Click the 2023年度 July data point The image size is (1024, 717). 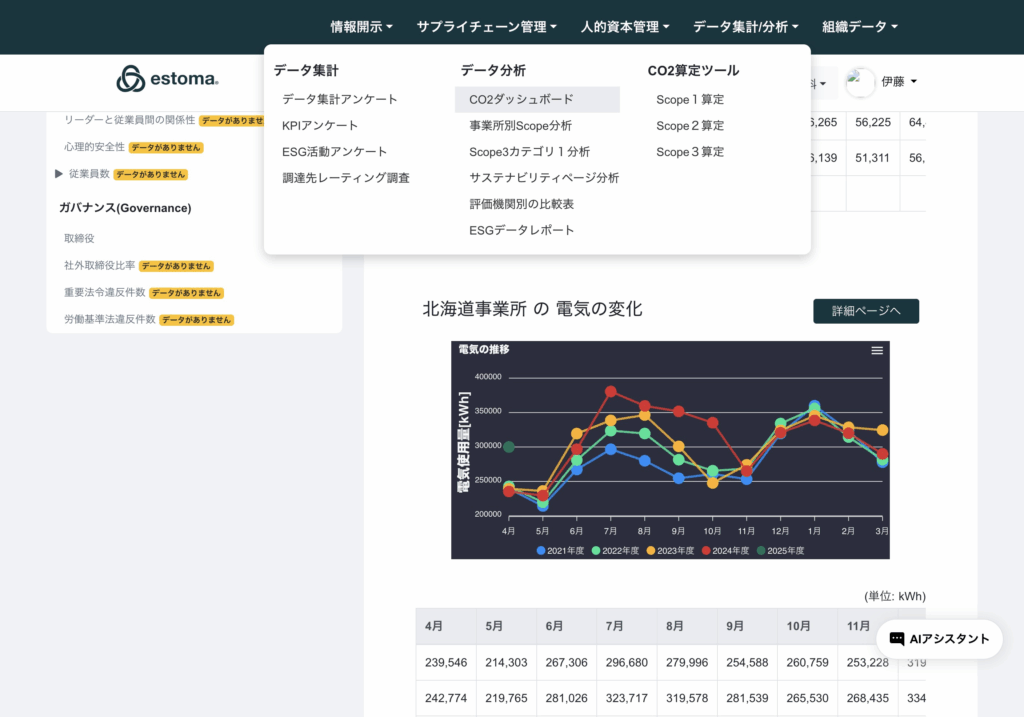pos(611,420)
